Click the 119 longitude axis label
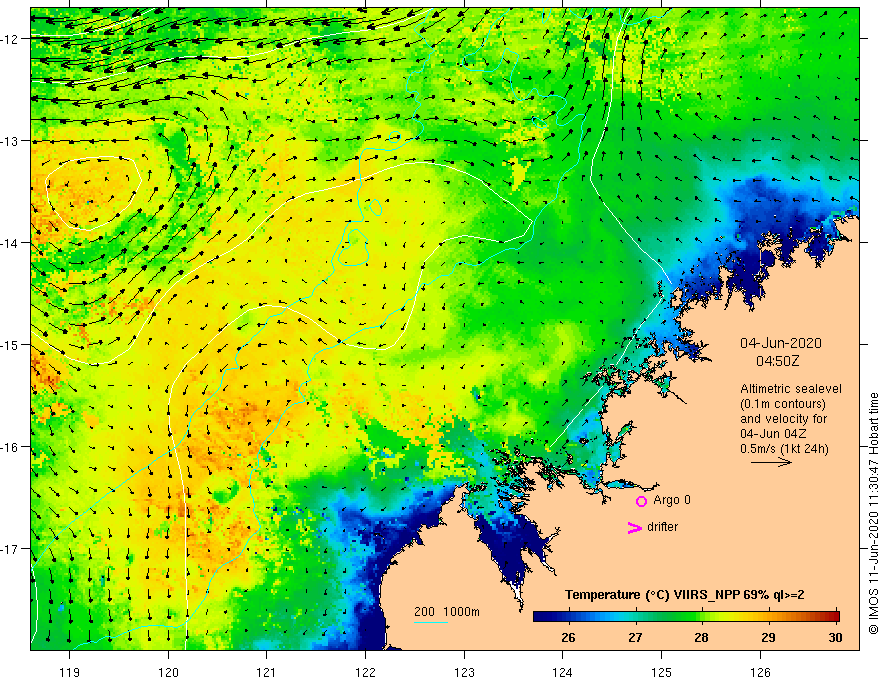 [70, 672]
